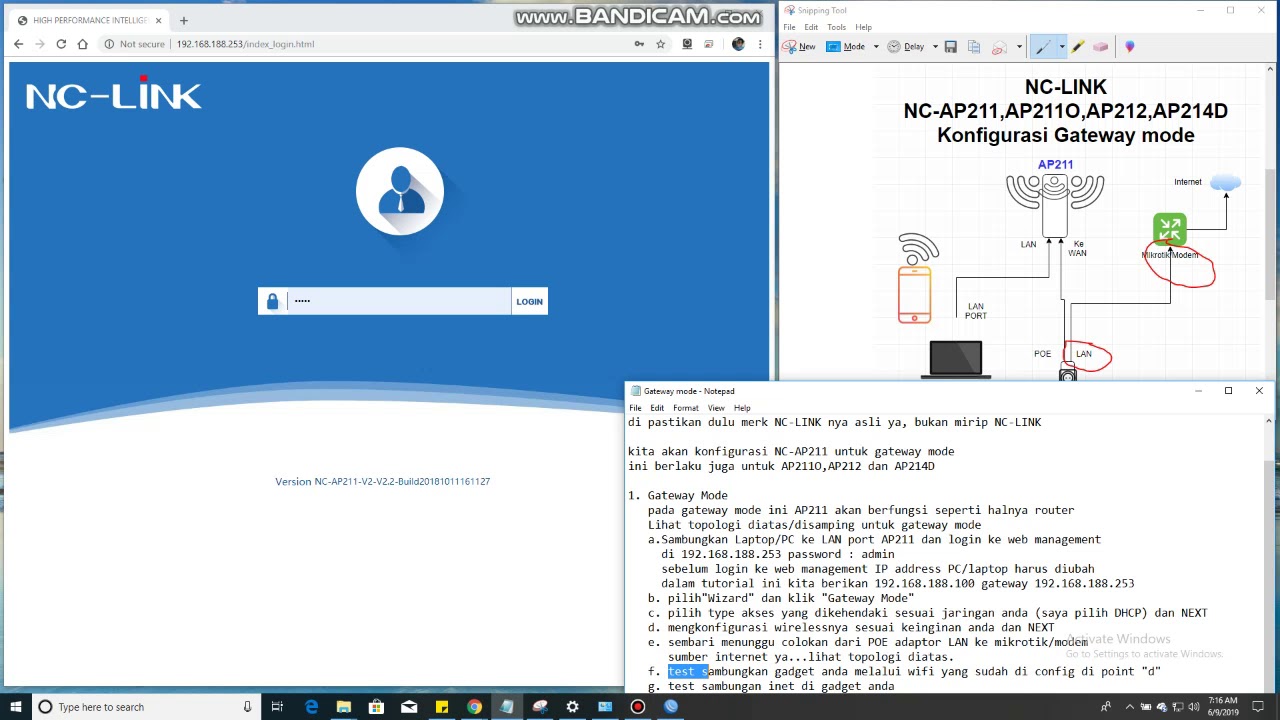Screen dimensions: 1280x720
Task: Bookmark this page with star icon
Action: point(660,44)
